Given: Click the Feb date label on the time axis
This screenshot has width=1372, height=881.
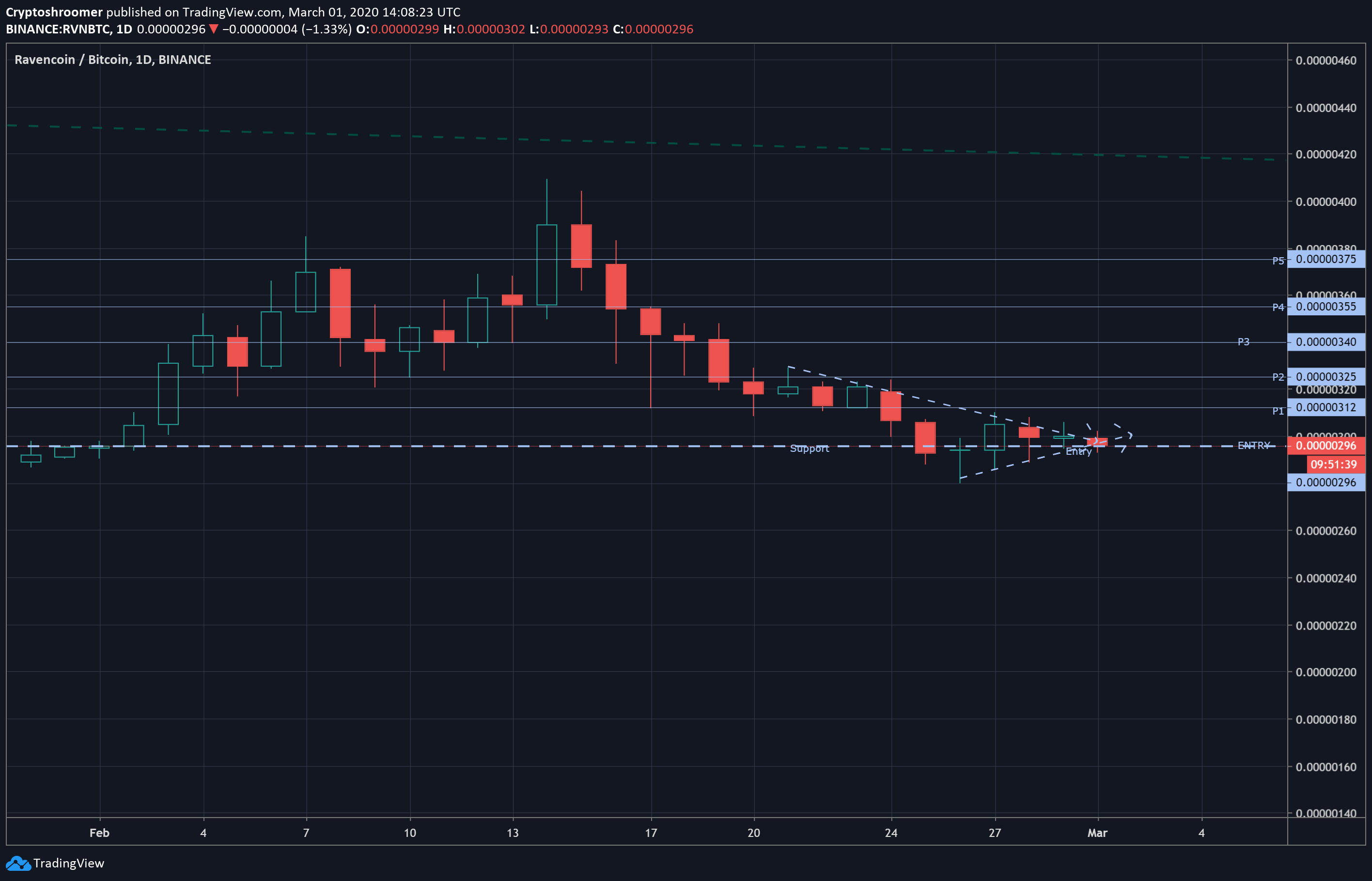Looking at the screenshot, I should tap(99, 833).
